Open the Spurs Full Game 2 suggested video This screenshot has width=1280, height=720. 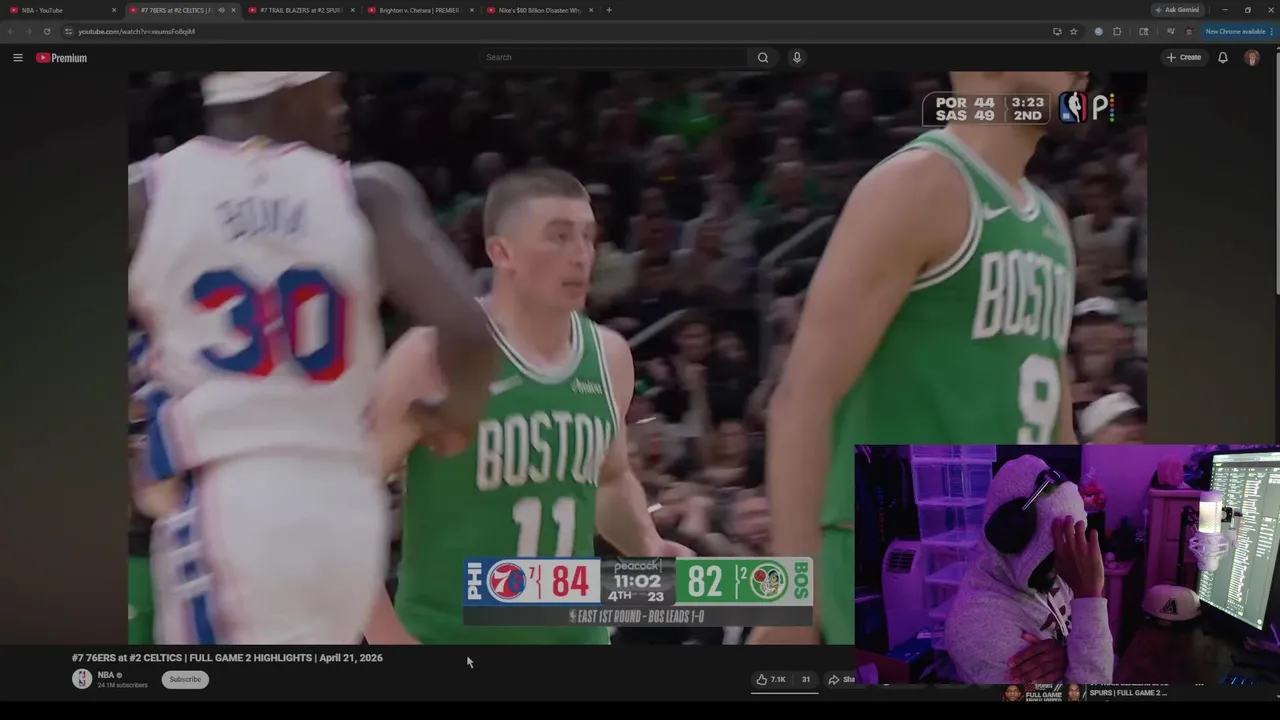tap(1128, 692)
